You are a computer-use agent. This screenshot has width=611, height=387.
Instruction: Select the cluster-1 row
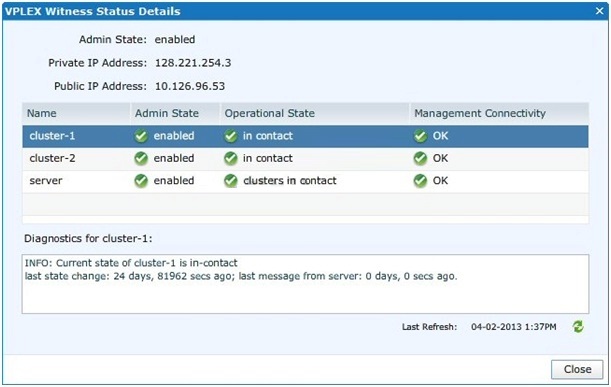[x=306, y=136]
